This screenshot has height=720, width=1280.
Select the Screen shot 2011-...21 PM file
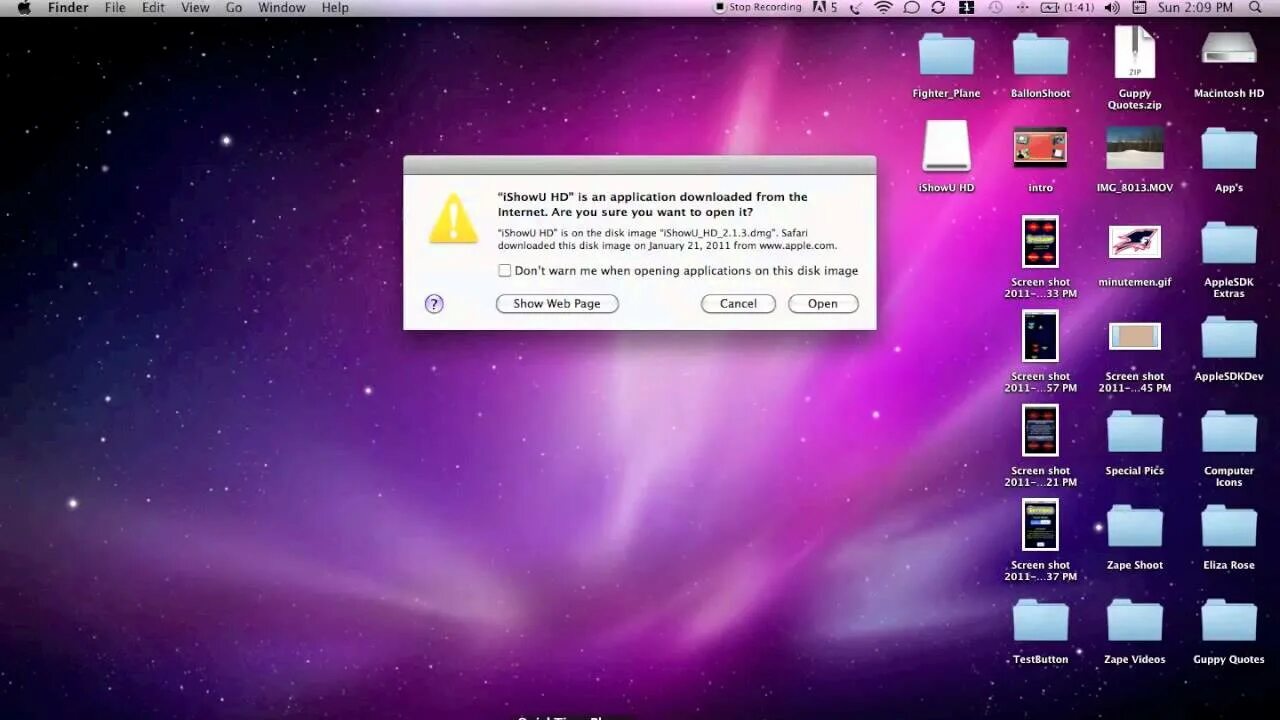pos(1040,430)
